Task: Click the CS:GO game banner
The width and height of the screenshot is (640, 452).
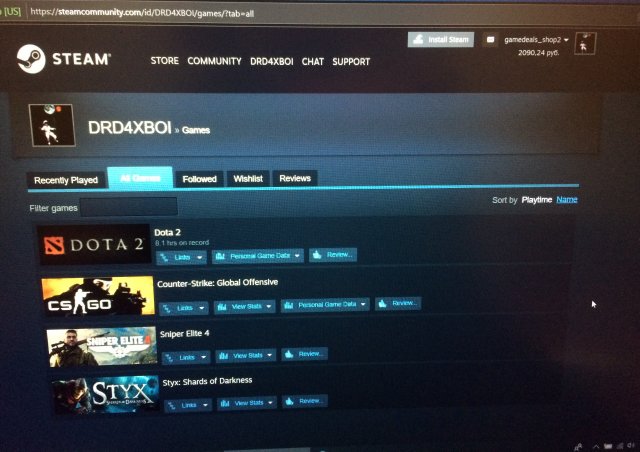Action: 98,296
